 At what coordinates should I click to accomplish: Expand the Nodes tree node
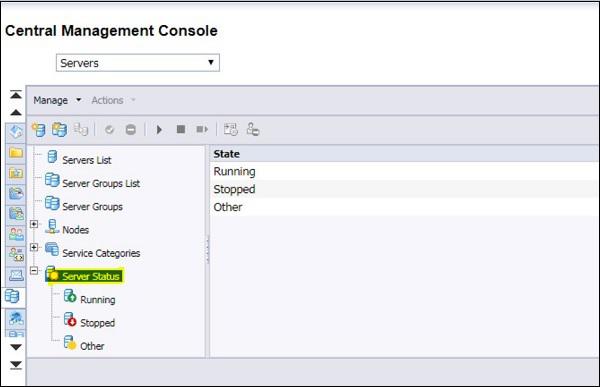pos(34,224)
